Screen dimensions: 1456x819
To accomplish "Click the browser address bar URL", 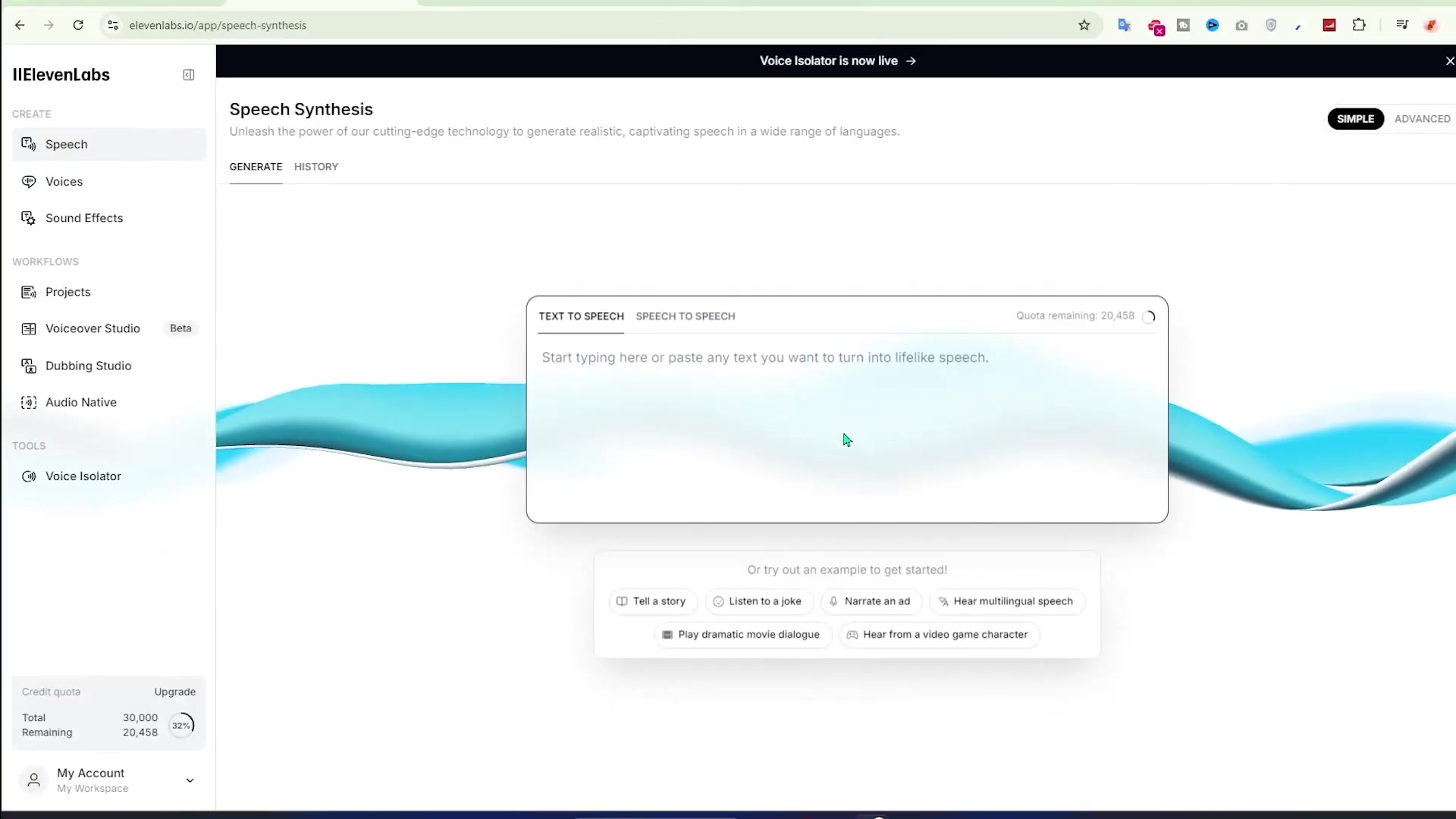I will (218, 25).
